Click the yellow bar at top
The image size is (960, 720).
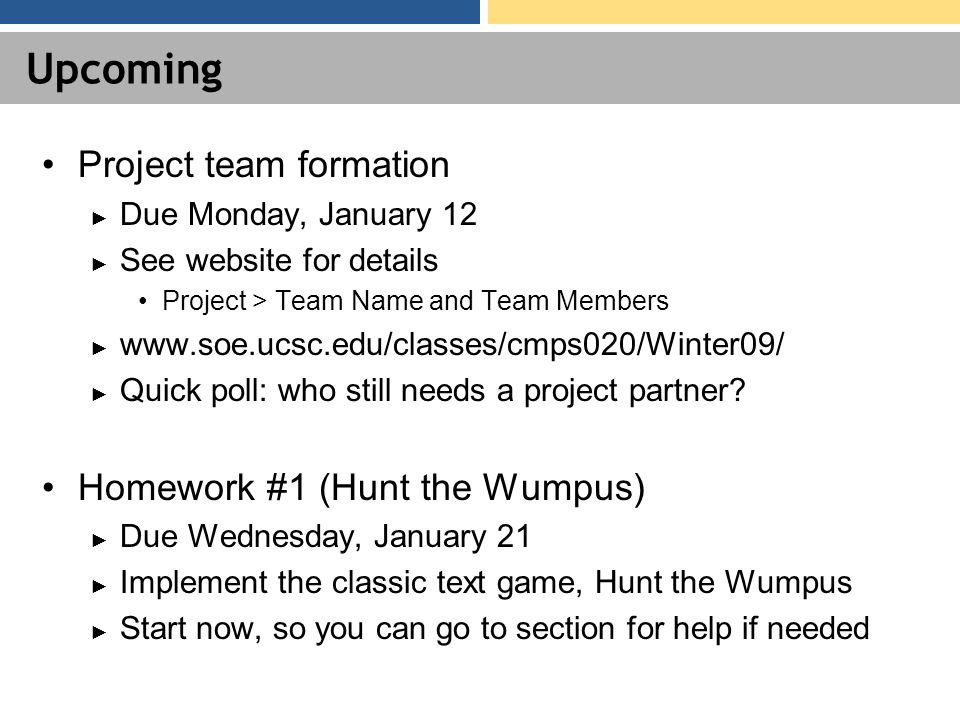724,12
